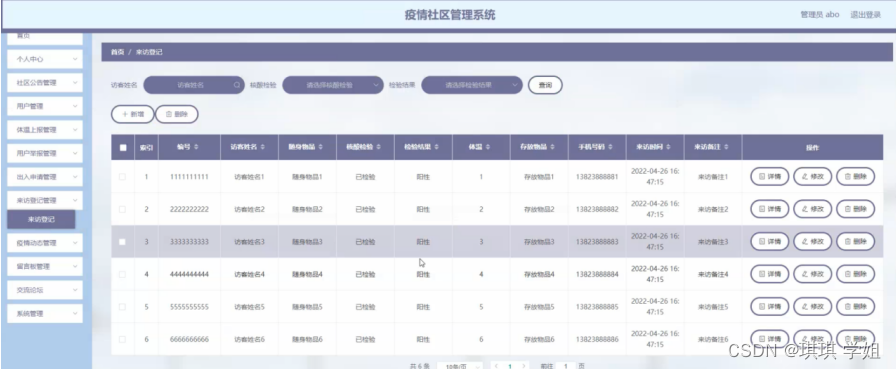Click 删除 for row 2222222222
The image size is (896, 369).
pos(855,210)
